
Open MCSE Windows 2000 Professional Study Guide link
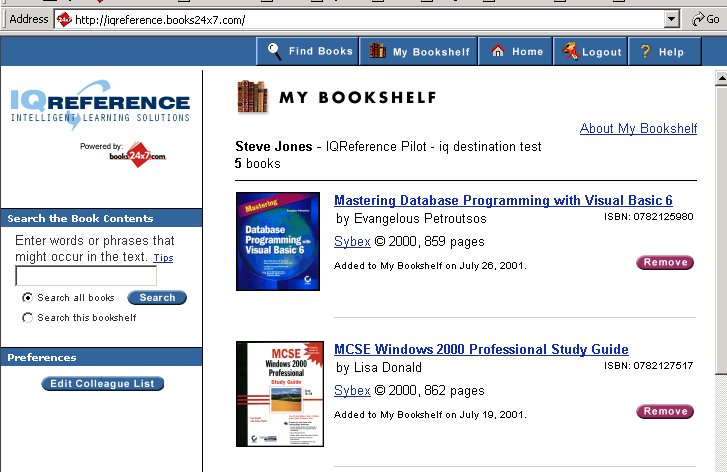(481, 349)
